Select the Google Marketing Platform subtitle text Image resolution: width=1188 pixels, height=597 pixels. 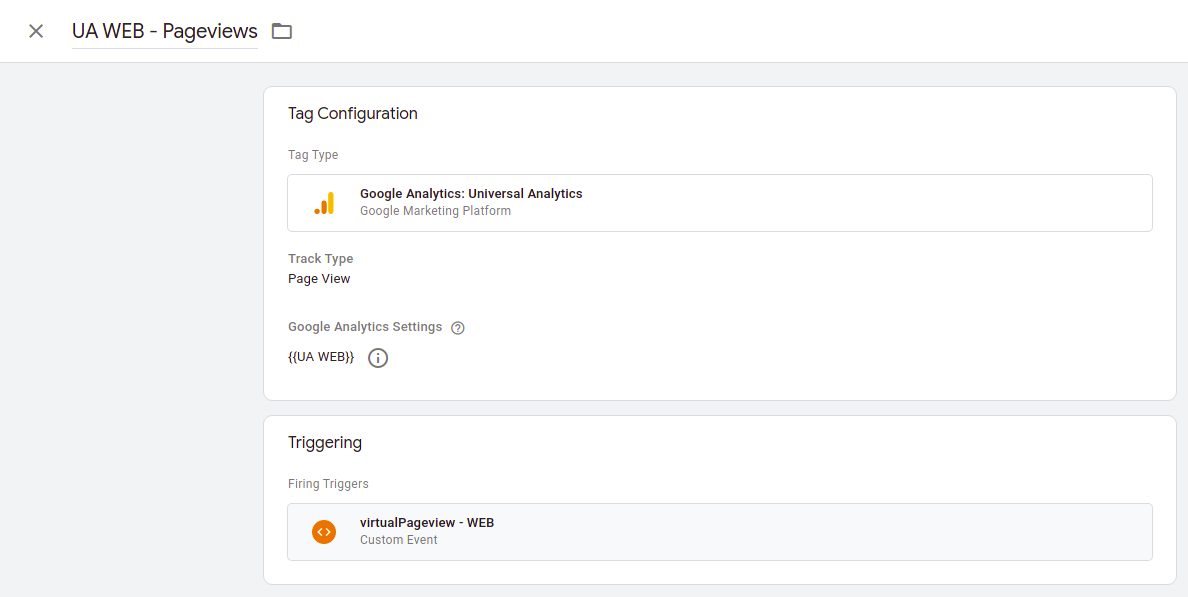tap(435, 210)
